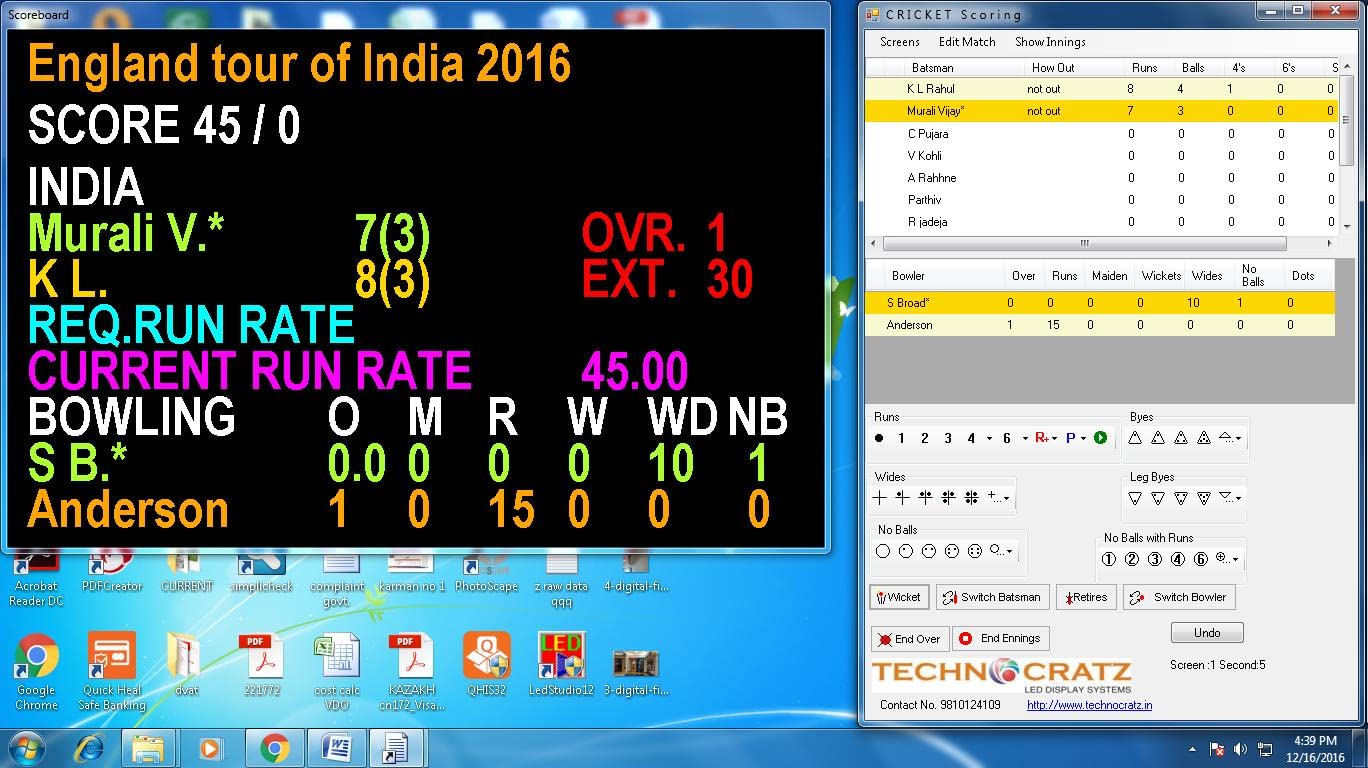This screenshot has height=768, width=1368.
Task: Record wide plus one run
Action: [902, 497]
